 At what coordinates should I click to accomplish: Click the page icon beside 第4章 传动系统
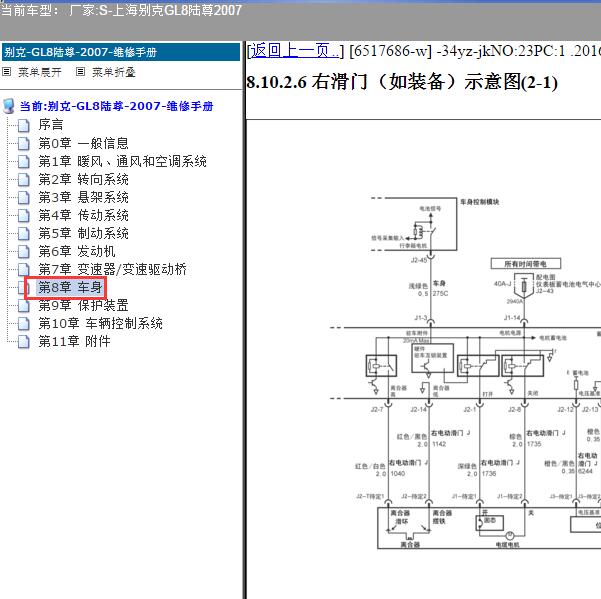click(23, 215)
